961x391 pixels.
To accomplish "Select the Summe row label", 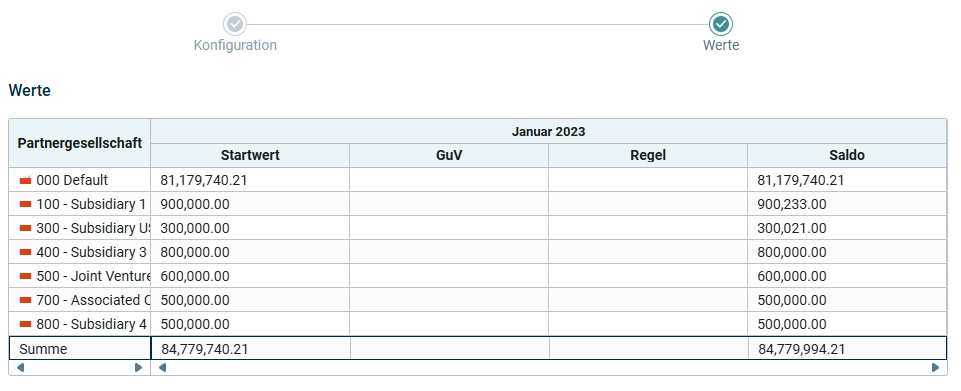I will [44, 349].
